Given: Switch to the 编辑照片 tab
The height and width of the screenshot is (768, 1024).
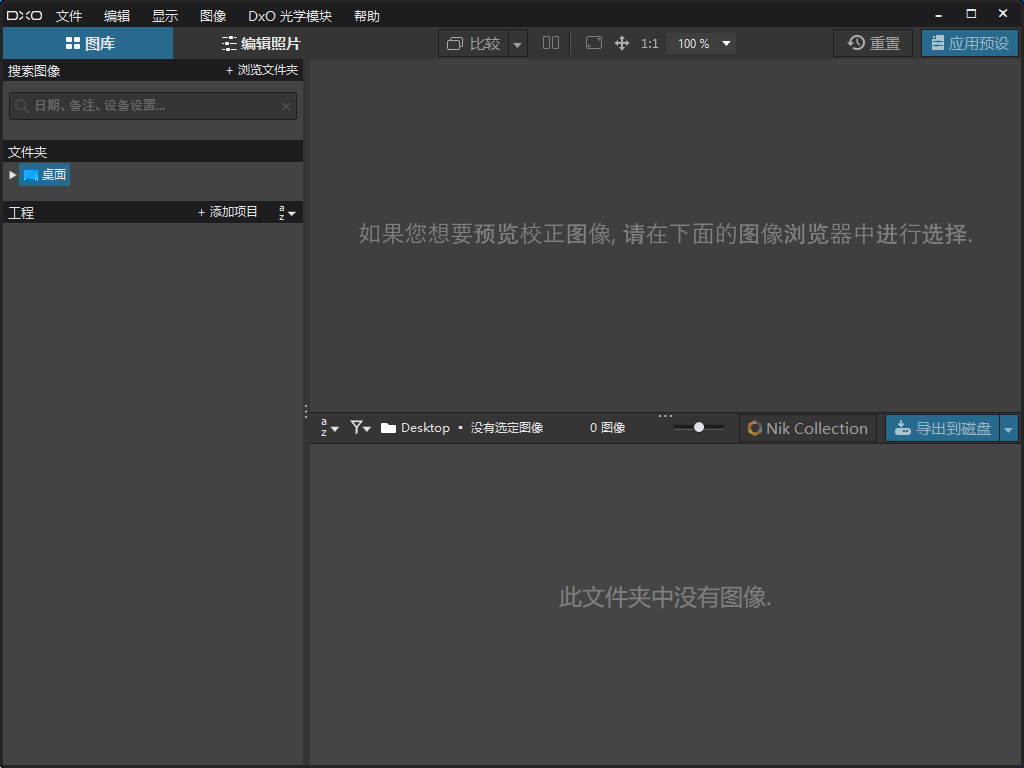Looking at the screenshot, I should click(260, 43).
